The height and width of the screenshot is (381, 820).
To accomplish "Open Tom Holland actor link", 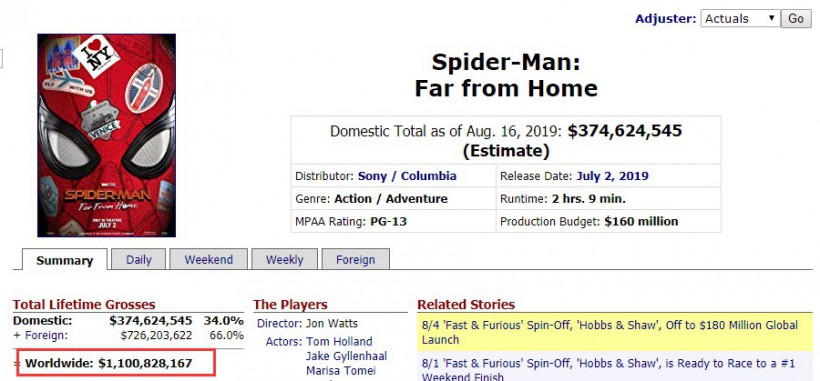I will pyautogui.click(x=339, y=341).
